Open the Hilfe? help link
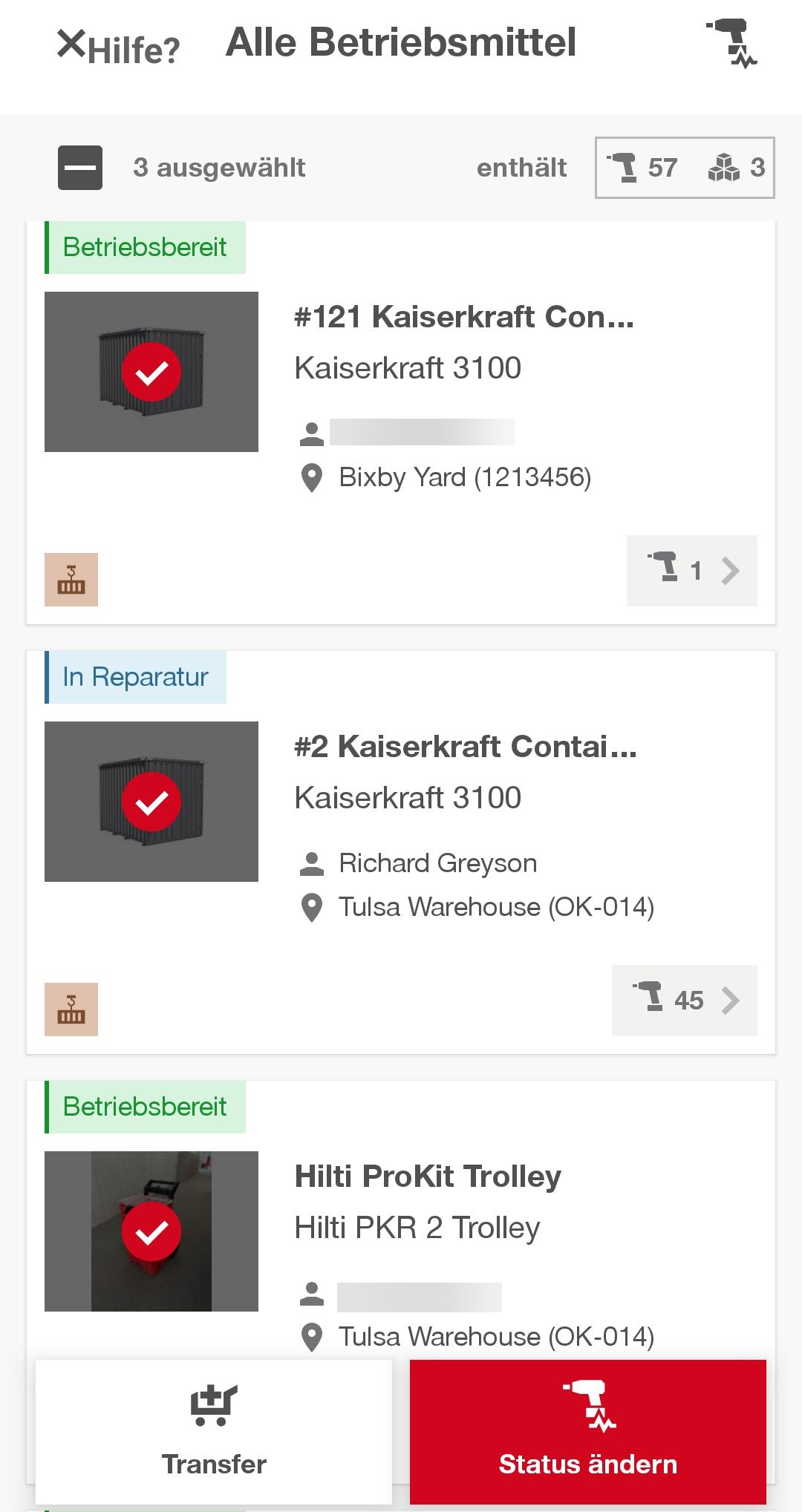Image resolution: width=802 pixels, height=1512 pixels. click(134, 50)
